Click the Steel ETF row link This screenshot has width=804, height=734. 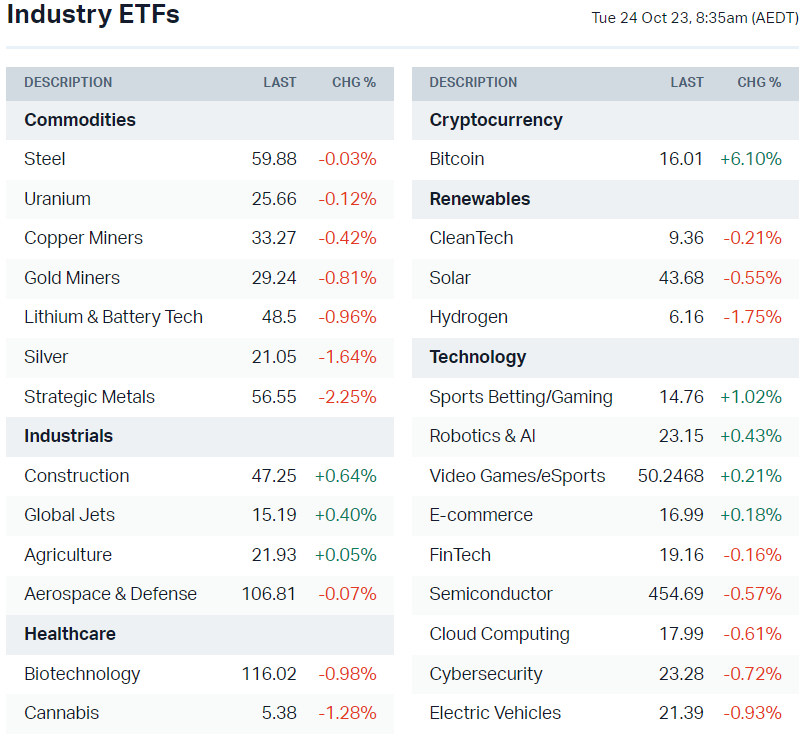pos(45,159)
